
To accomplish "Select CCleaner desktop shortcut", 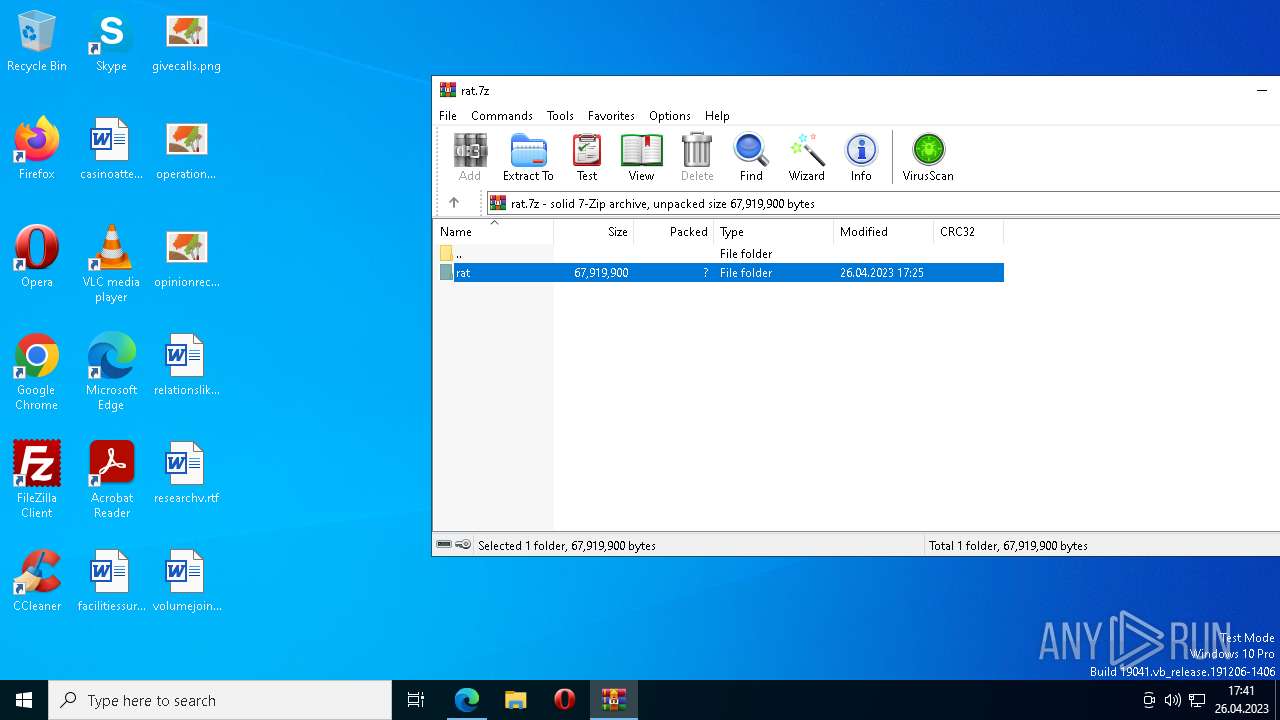I will pyautogui.click(x=37, y=582).
